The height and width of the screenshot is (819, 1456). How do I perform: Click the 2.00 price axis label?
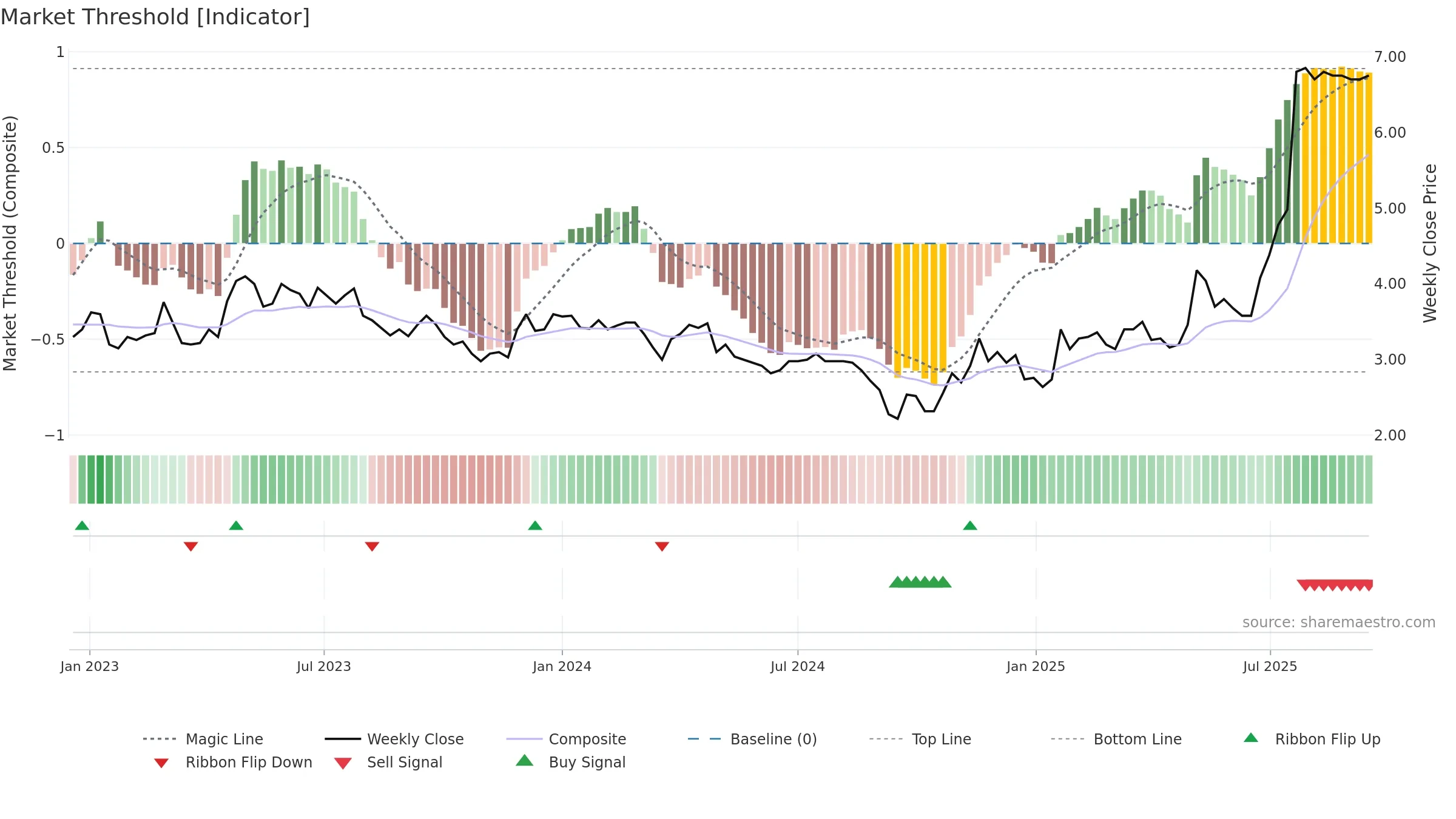(1390, 436)
